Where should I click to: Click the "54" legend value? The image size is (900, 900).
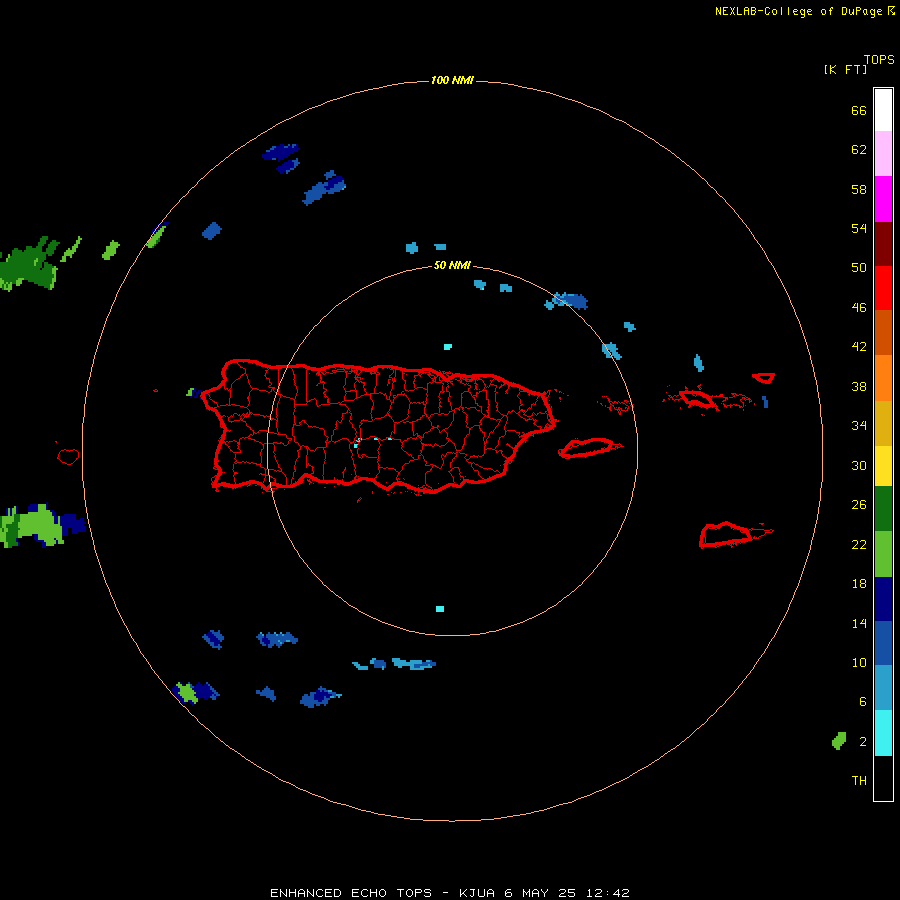(859, 228)
